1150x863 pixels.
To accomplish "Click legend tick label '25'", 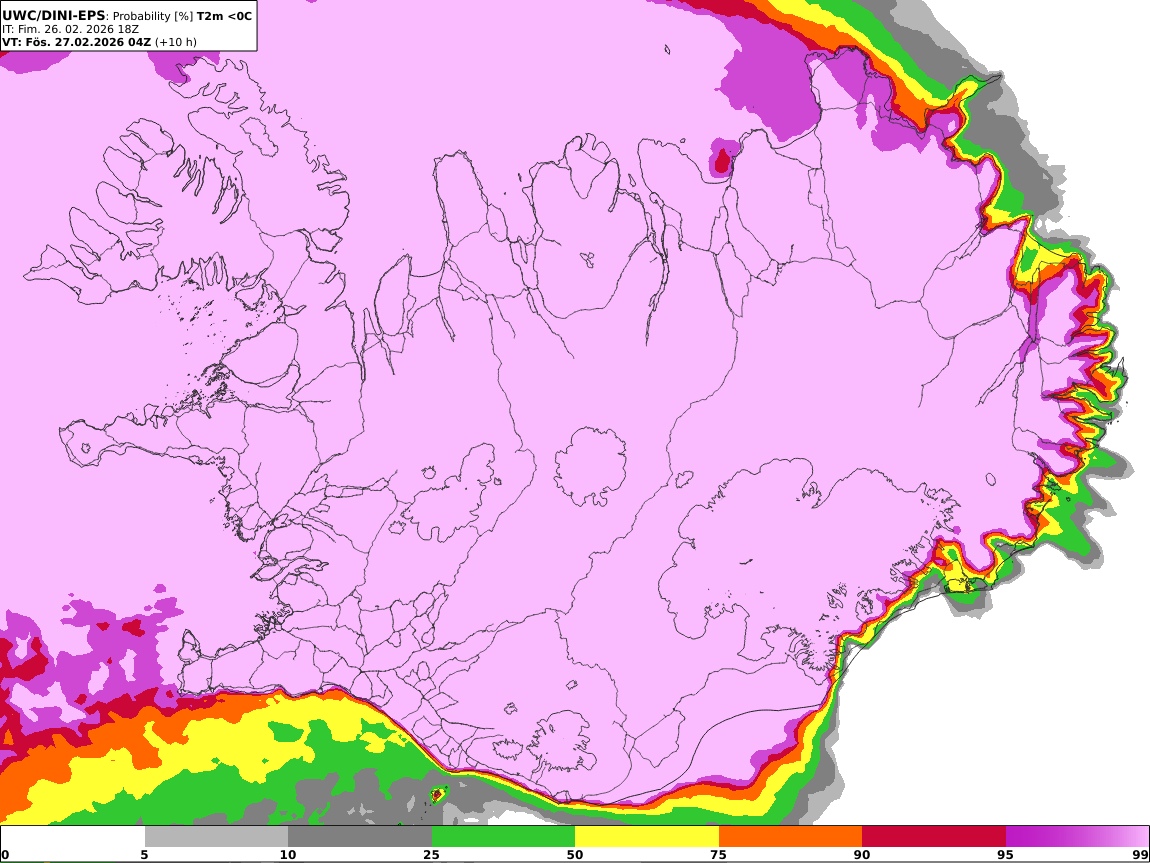I will click(x=431, y=854).
